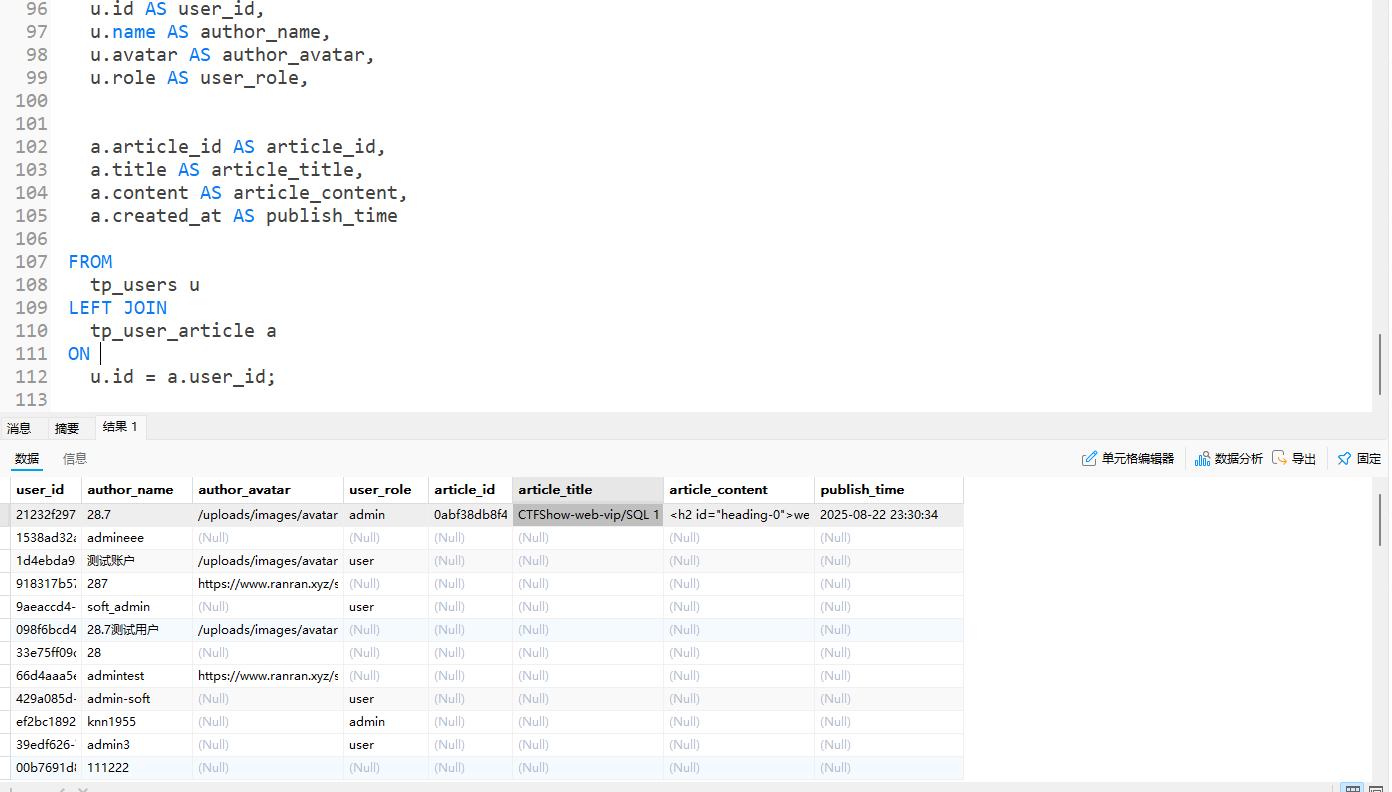
Task: Pin the result tab (固定)
Action: [x=1359, y=459]
